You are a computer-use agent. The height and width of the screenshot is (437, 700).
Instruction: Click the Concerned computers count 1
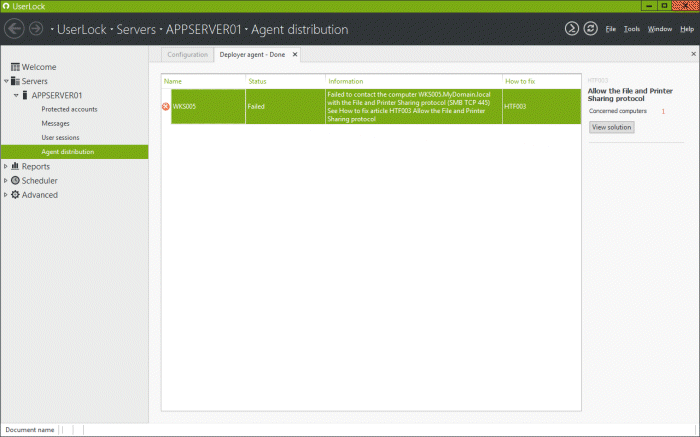[x=663, y=111]
